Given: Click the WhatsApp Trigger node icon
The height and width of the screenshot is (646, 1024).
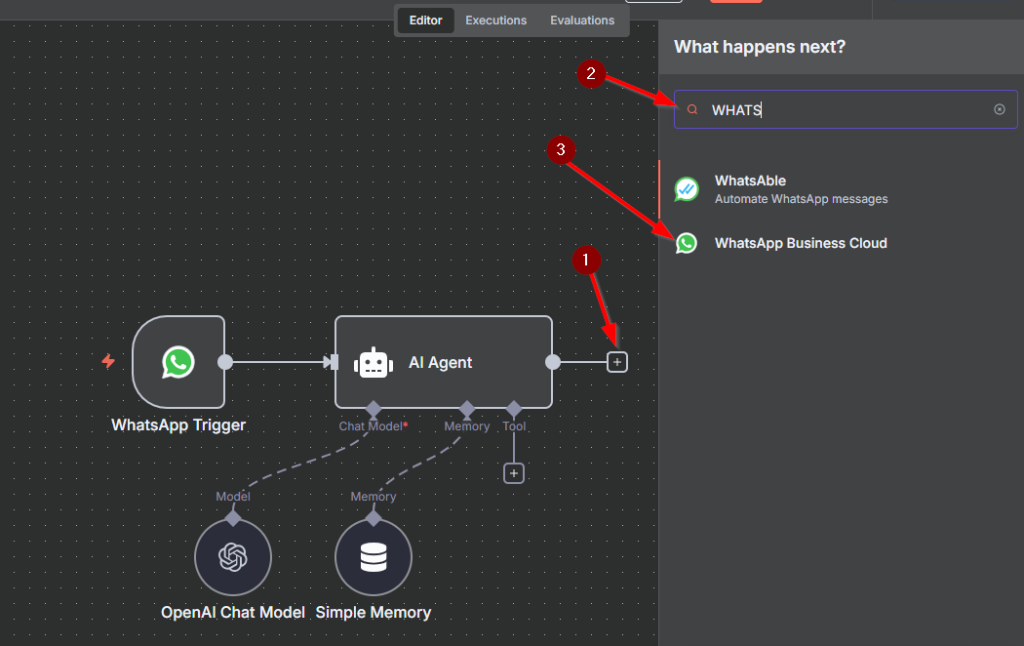Looking at the screenshot, I should coord(178,362).
